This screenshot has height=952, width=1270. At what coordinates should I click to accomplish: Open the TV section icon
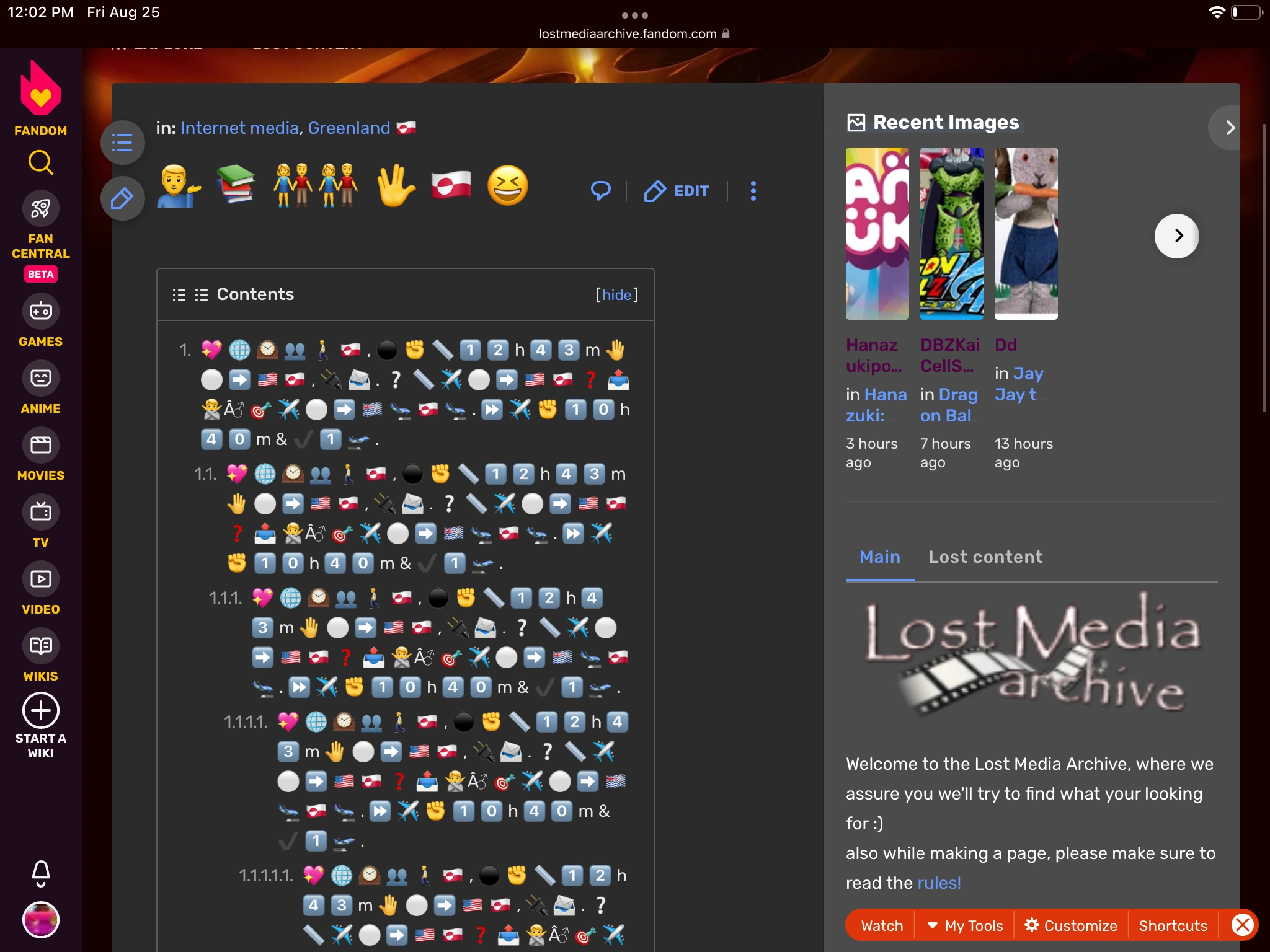[x=40, y=512]
